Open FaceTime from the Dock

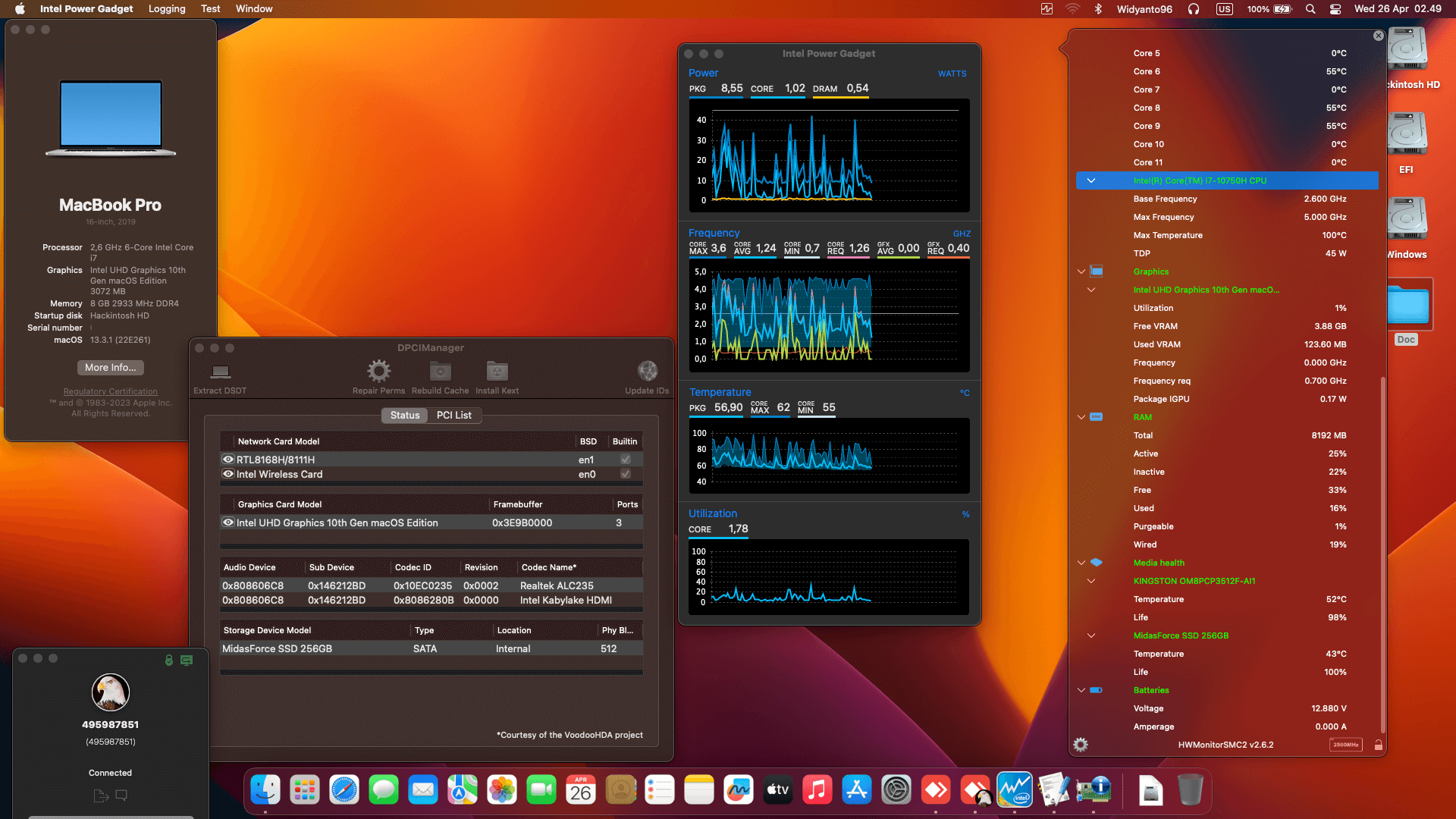541,790
